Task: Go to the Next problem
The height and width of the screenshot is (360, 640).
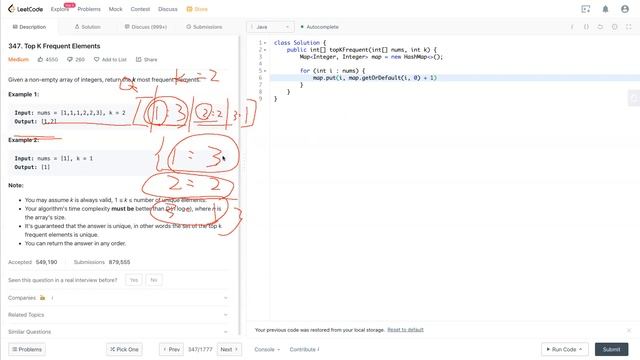Action: point(229,349)
